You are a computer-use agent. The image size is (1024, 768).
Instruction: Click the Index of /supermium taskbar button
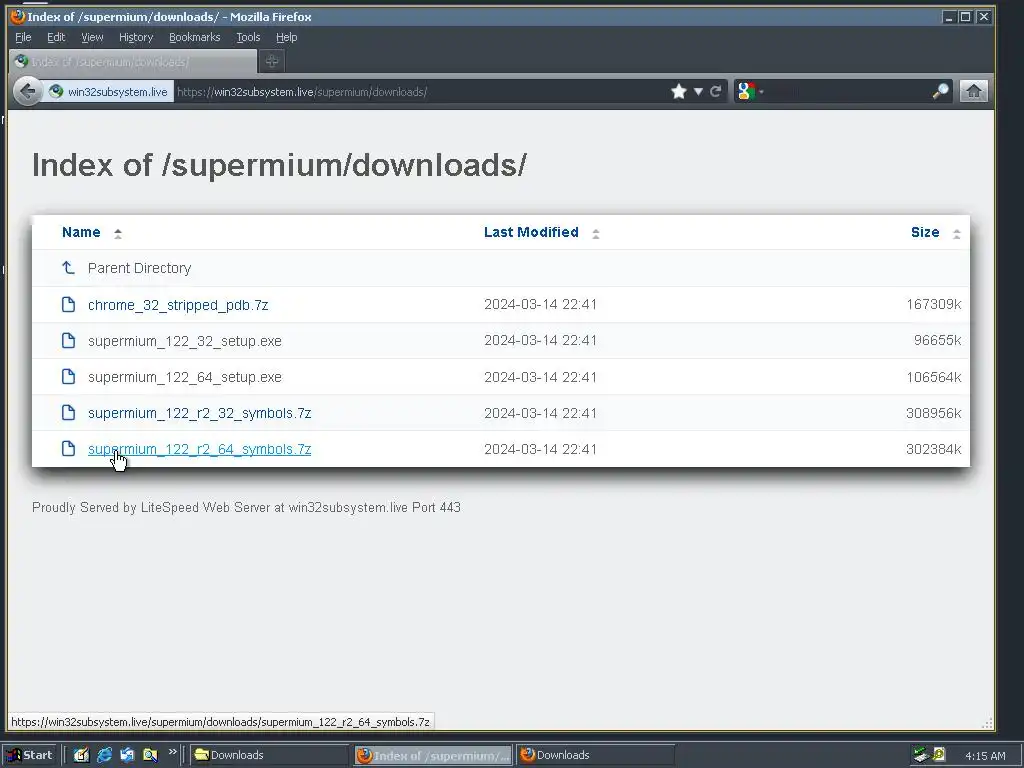tap(434, 756)
